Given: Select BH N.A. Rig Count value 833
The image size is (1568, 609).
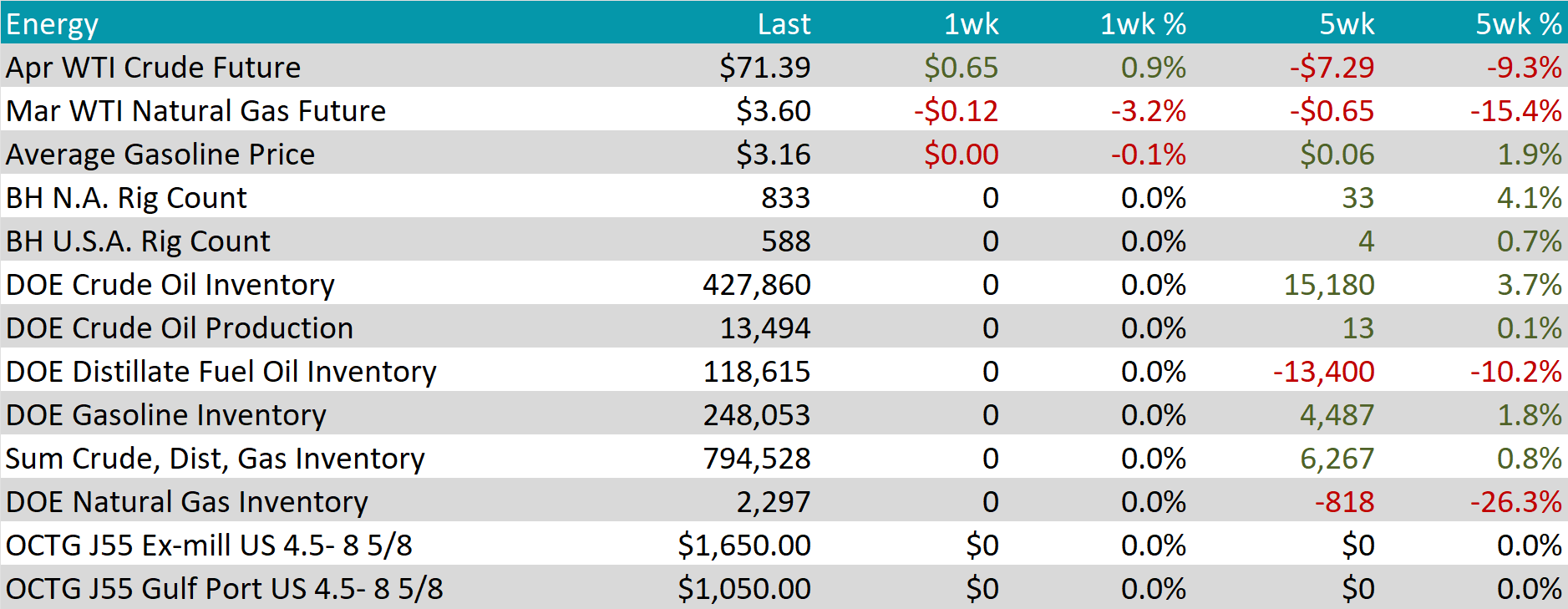Looking at the screenshot, I should (x=785, y=198).
